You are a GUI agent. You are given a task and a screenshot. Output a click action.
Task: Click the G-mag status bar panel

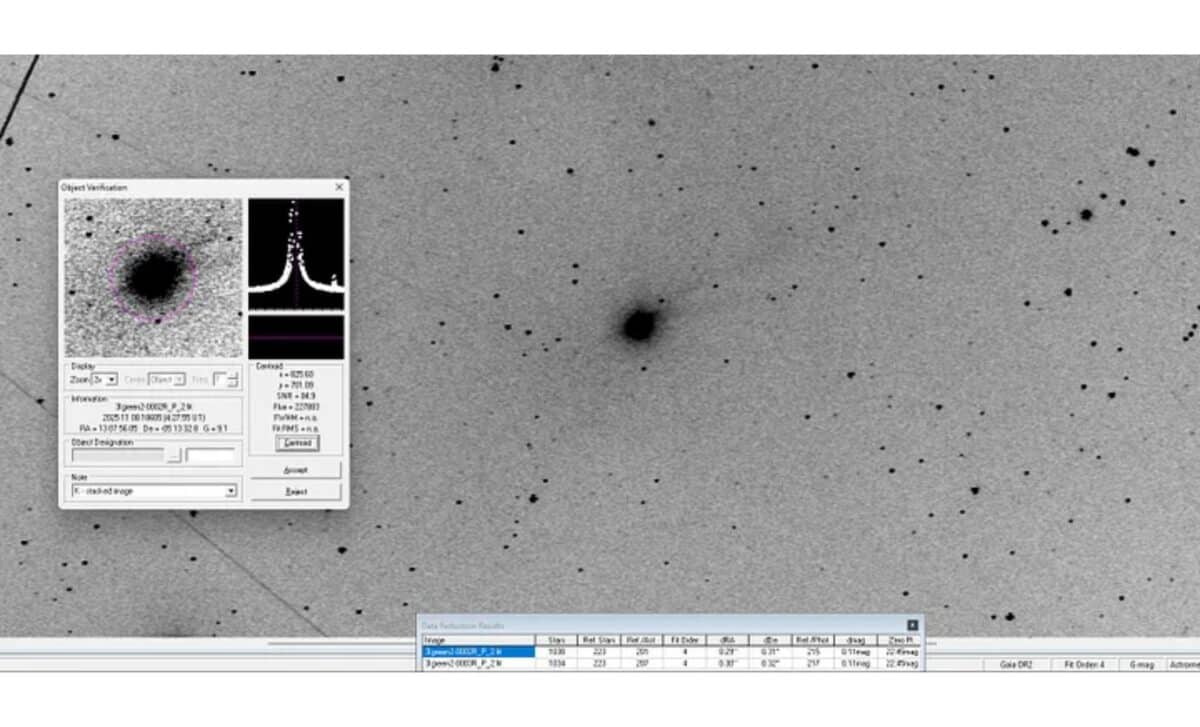pos(1143,663)
